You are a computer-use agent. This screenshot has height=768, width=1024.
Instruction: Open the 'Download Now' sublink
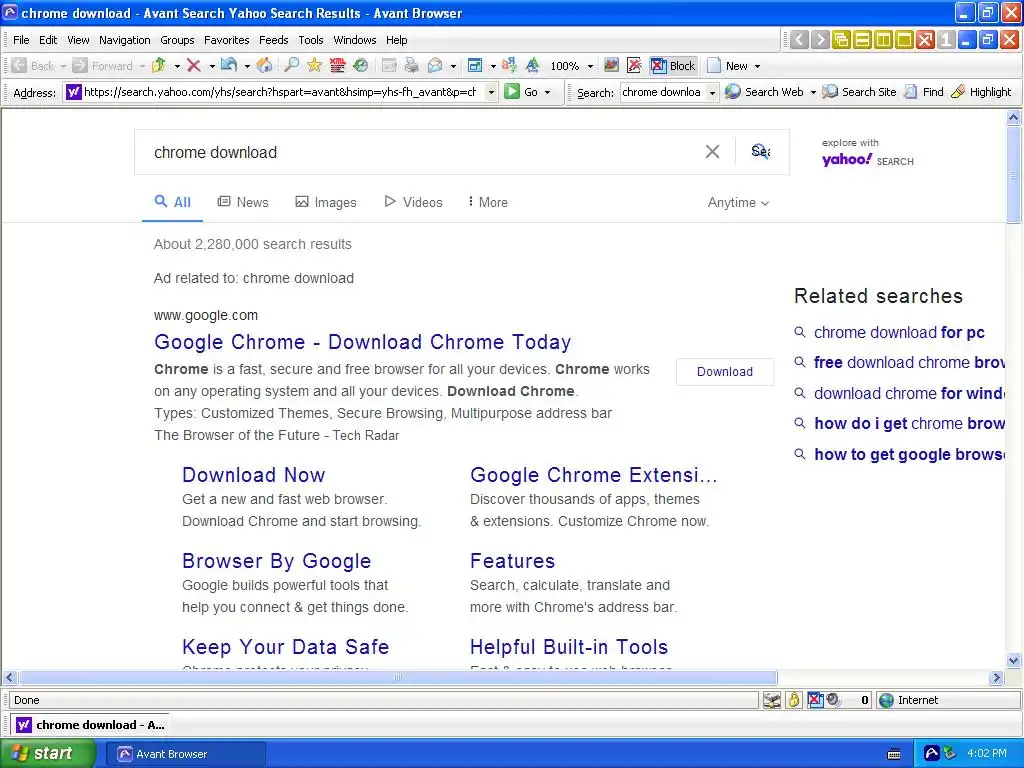pos(253,475)
